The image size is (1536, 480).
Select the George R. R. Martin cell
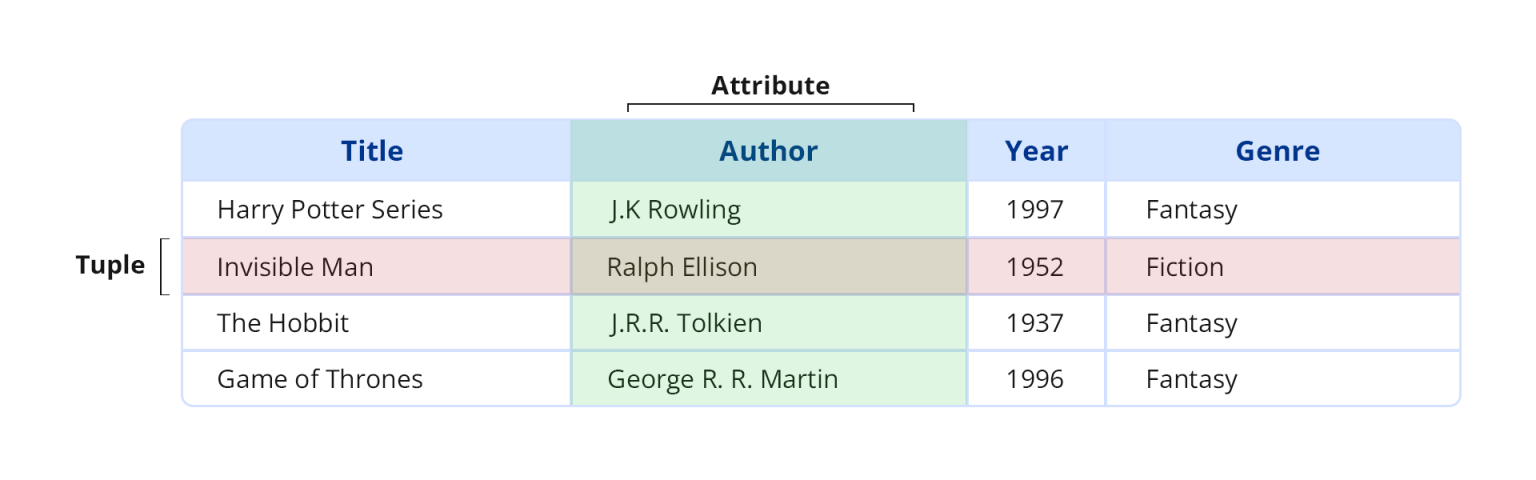723,379
